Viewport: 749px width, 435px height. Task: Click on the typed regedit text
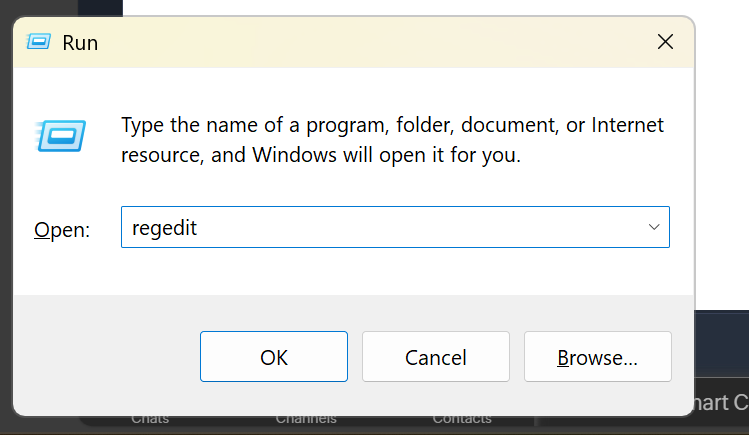pos(165,228)
